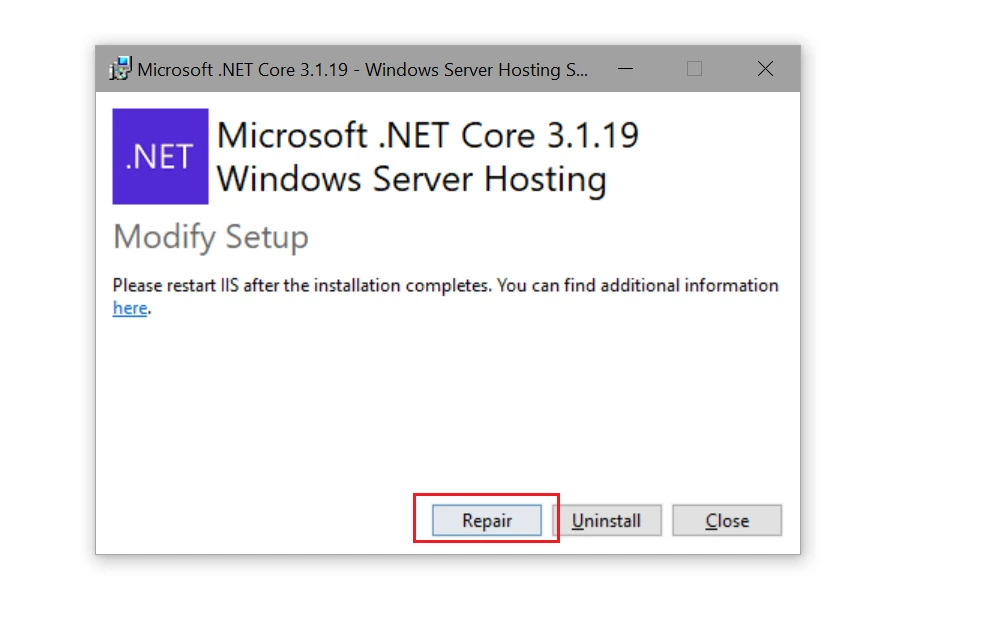The image size is (986, 628).
Task: Click the "Modify Setup" heading text
Action: click(x=211, y=237)
